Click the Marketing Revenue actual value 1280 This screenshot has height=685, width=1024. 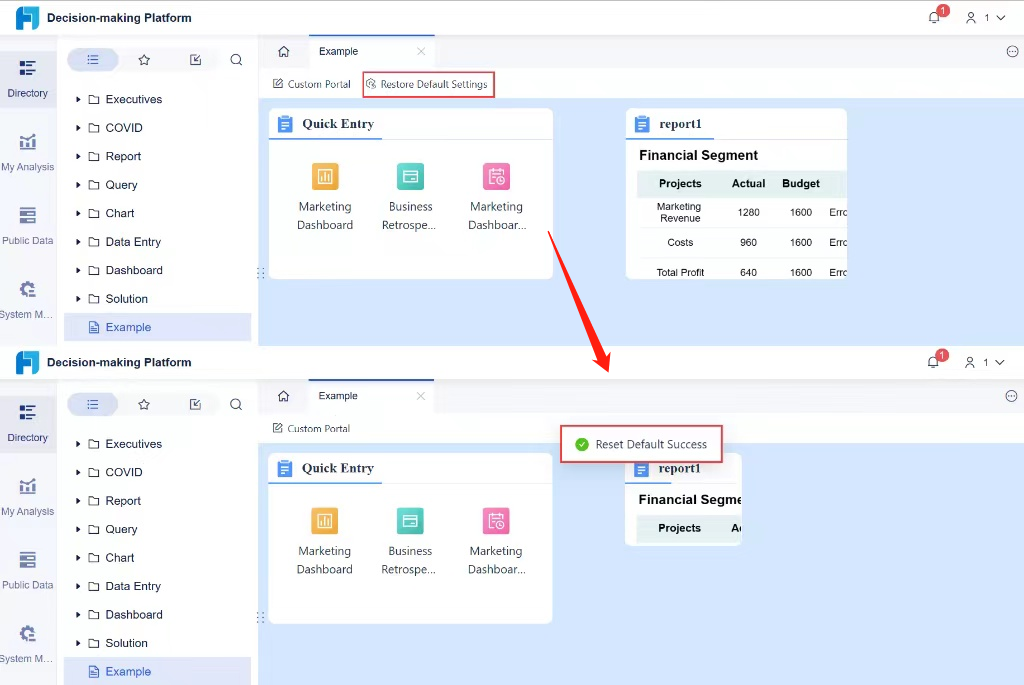point(748,212)
